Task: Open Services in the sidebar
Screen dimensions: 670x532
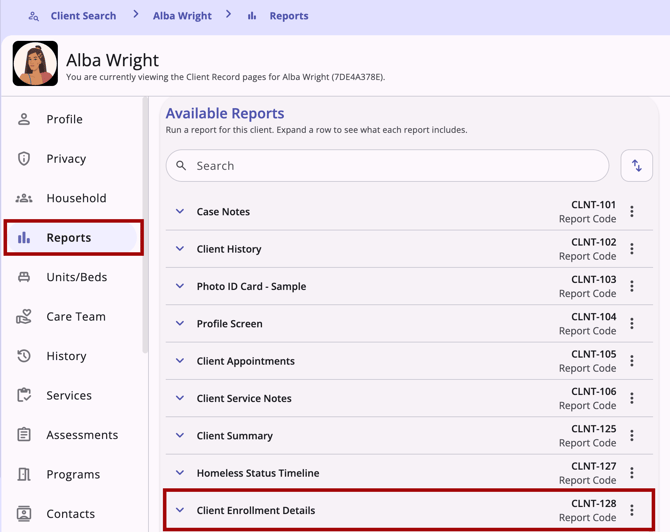Action: coord(73,395)
